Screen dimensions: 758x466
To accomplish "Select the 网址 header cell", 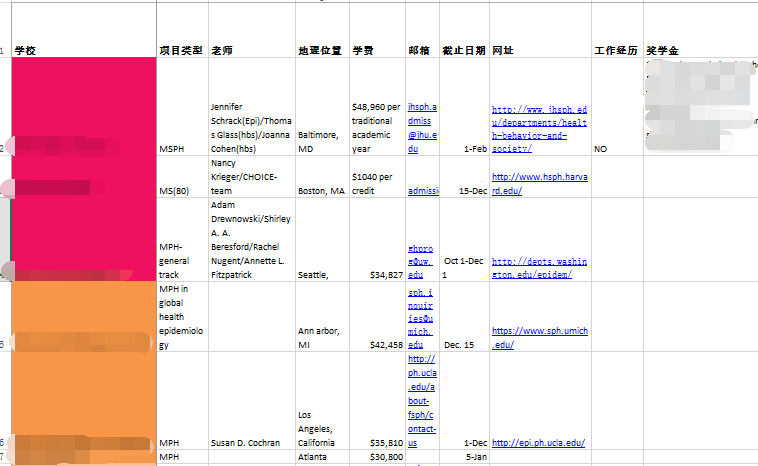I will [x=540, y=30].
